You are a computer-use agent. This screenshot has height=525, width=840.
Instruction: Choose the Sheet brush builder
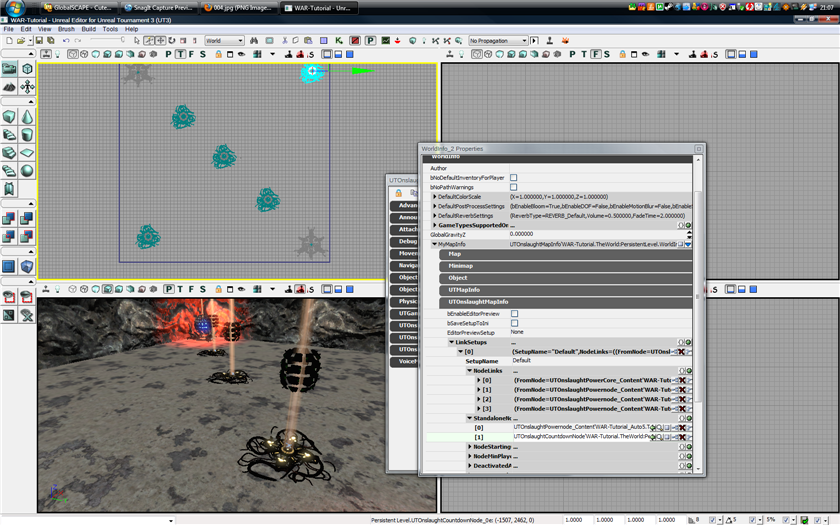click(x=27, y=153)
